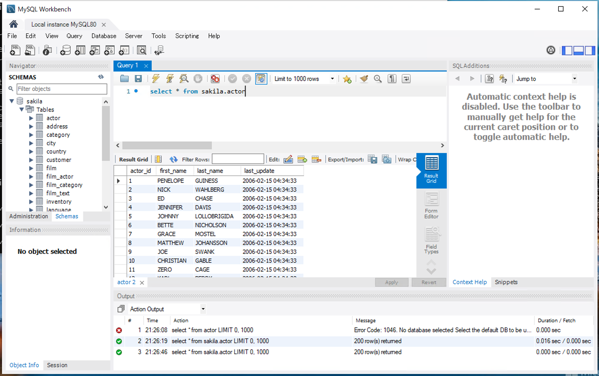Select the Result Grid view panel button
Viewport: 599px width, 376px height.
431,170
